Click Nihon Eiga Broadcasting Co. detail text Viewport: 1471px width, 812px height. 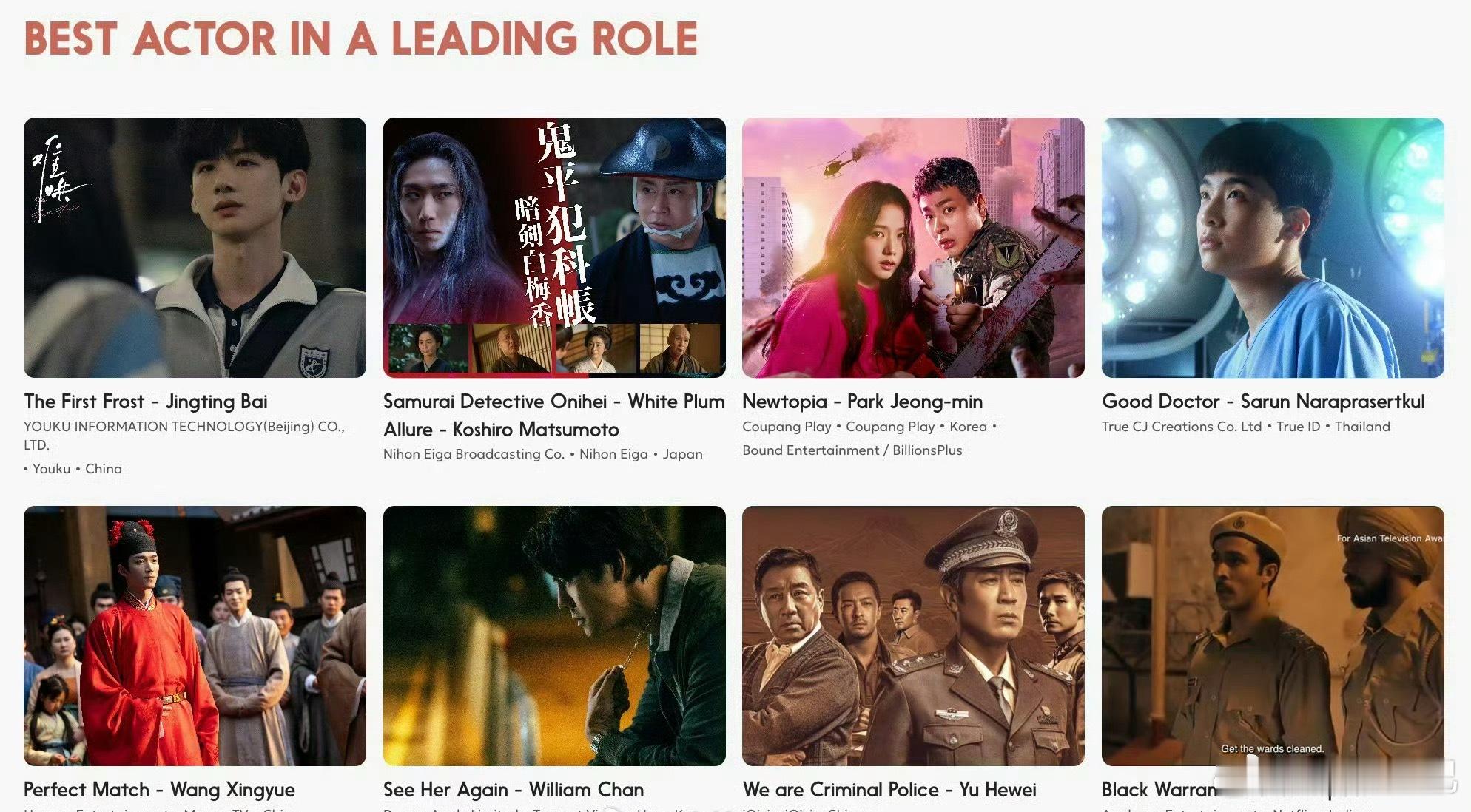(474, 454)
